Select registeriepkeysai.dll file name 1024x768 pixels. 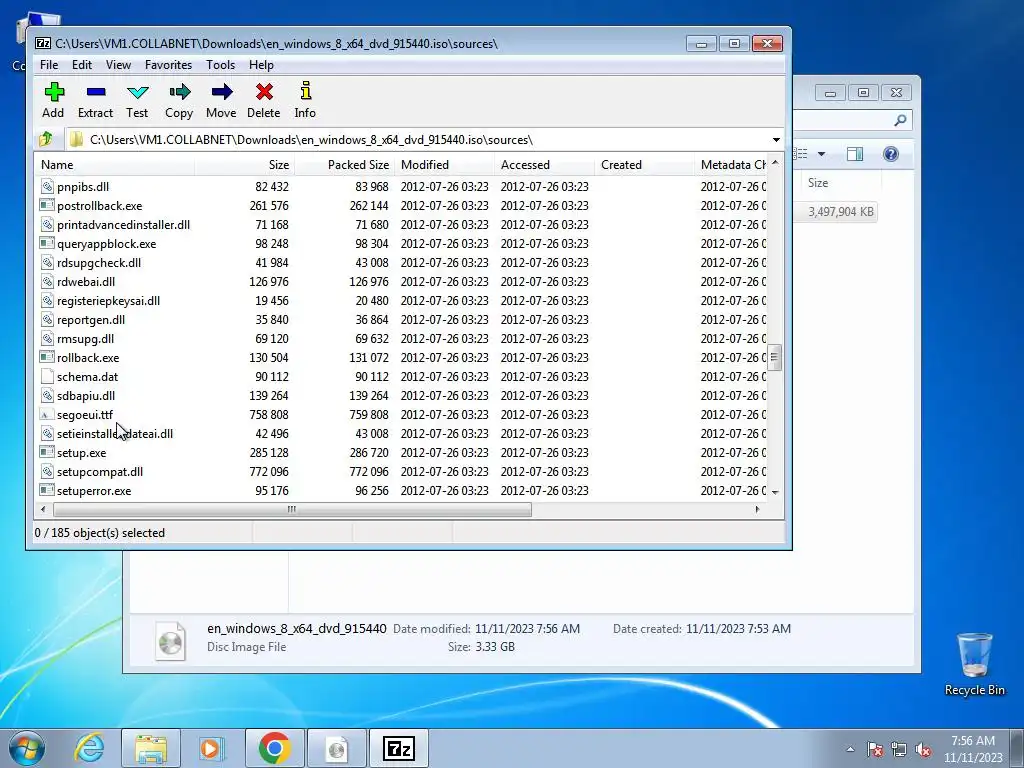point(108,300)
